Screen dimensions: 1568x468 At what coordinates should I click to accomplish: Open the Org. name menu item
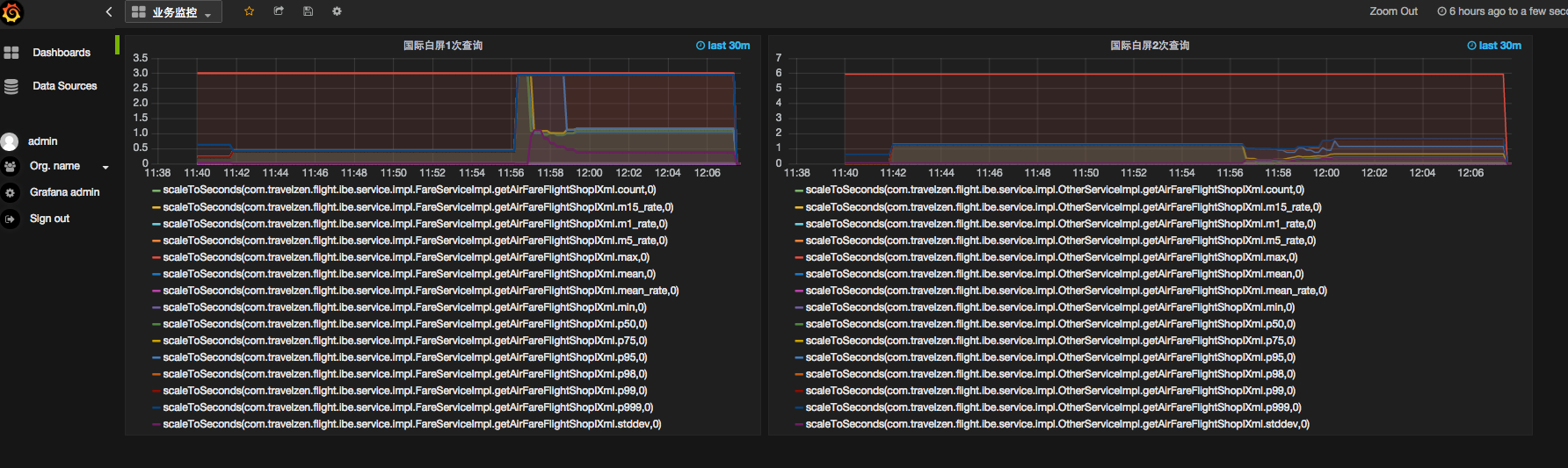(x=54, y=166)
